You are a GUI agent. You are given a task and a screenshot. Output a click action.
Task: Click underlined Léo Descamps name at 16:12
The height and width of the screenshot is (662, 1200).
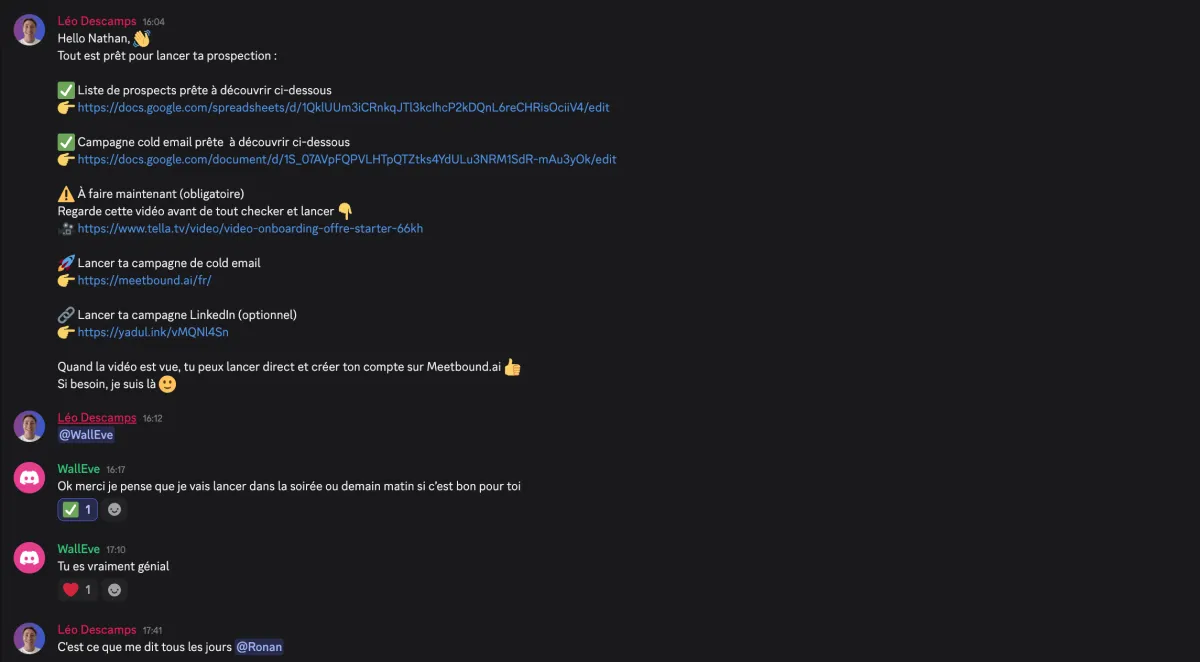97,417
